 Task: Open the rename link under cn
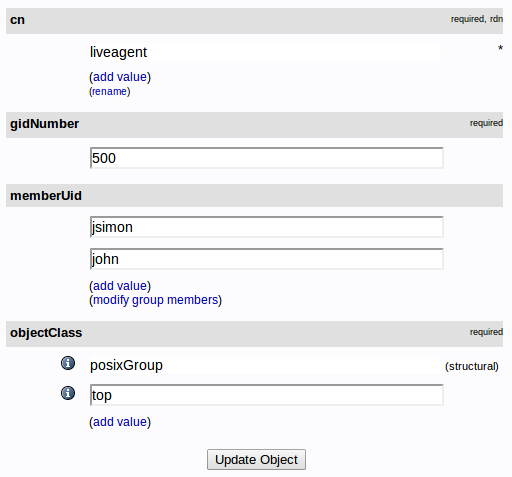(x=109, y=91)
